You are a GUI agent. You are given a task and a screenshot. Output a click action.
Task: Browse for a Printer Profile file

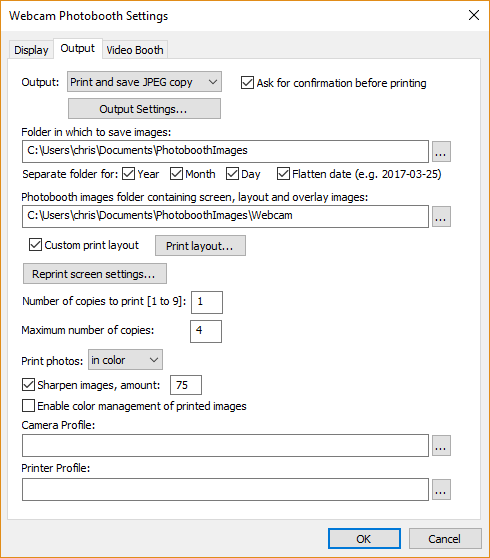pos(441,490)
